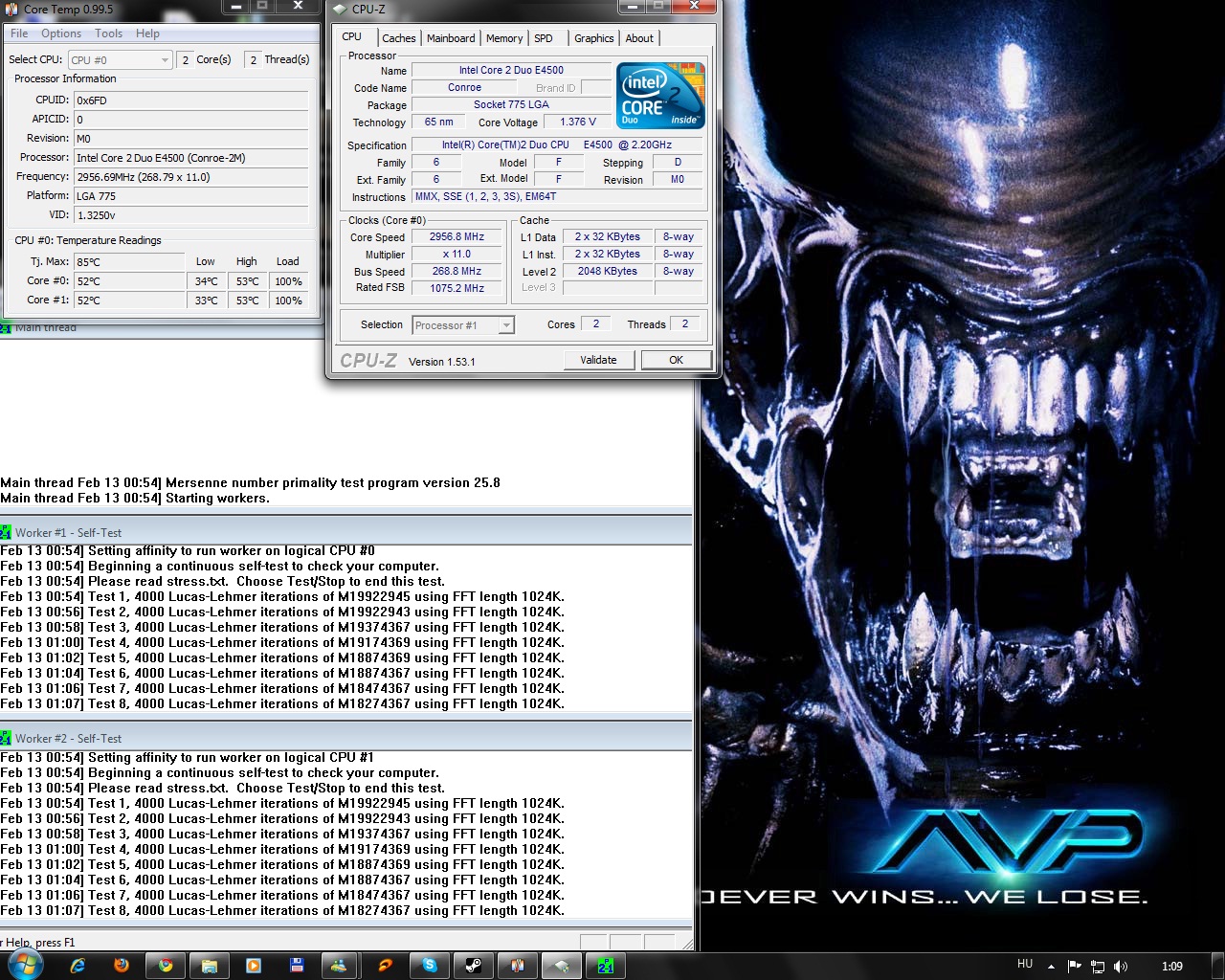Image resolution: width=1225 pixels, height=980 pixels.
Task: Click Core Speed value 2956.8 MHz
Action: pyautogui.click(x=457, y=236)
